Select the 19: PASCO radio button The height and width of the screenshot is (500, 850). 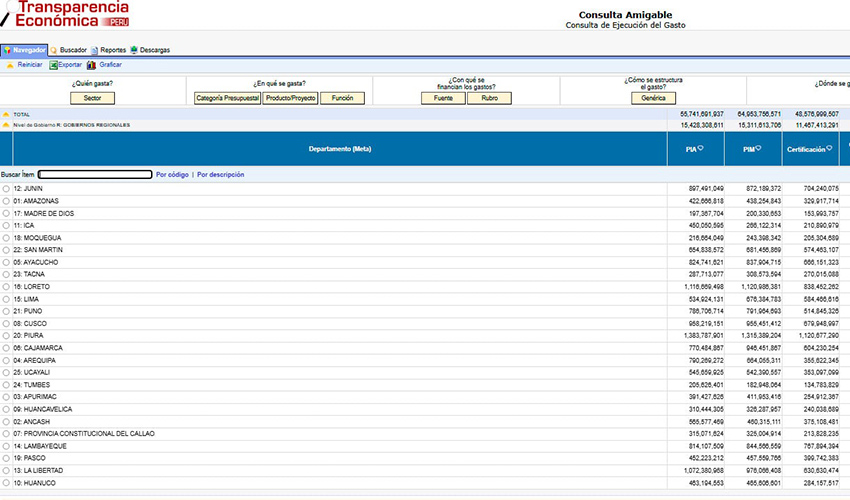point(6,458)
